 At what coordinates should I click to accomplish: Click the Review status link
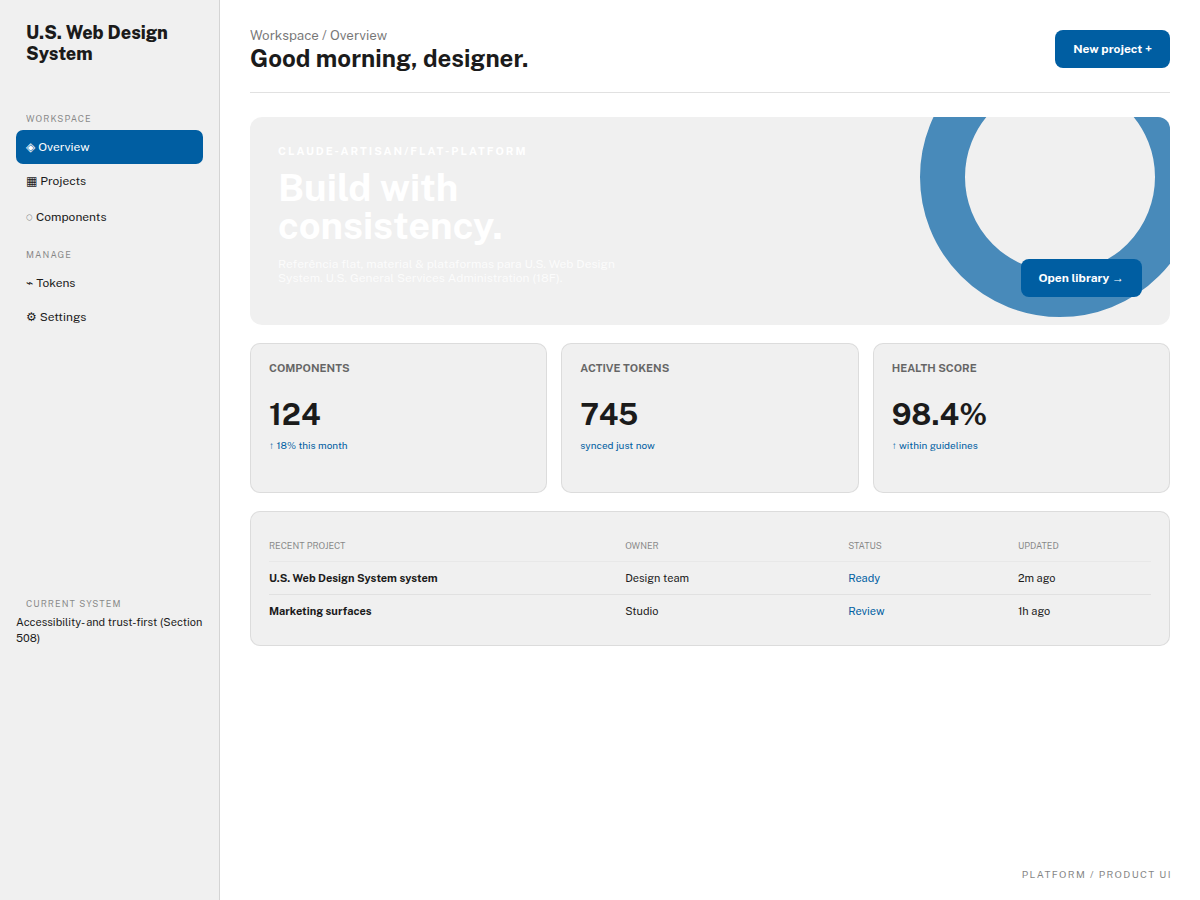pos(866,611)
